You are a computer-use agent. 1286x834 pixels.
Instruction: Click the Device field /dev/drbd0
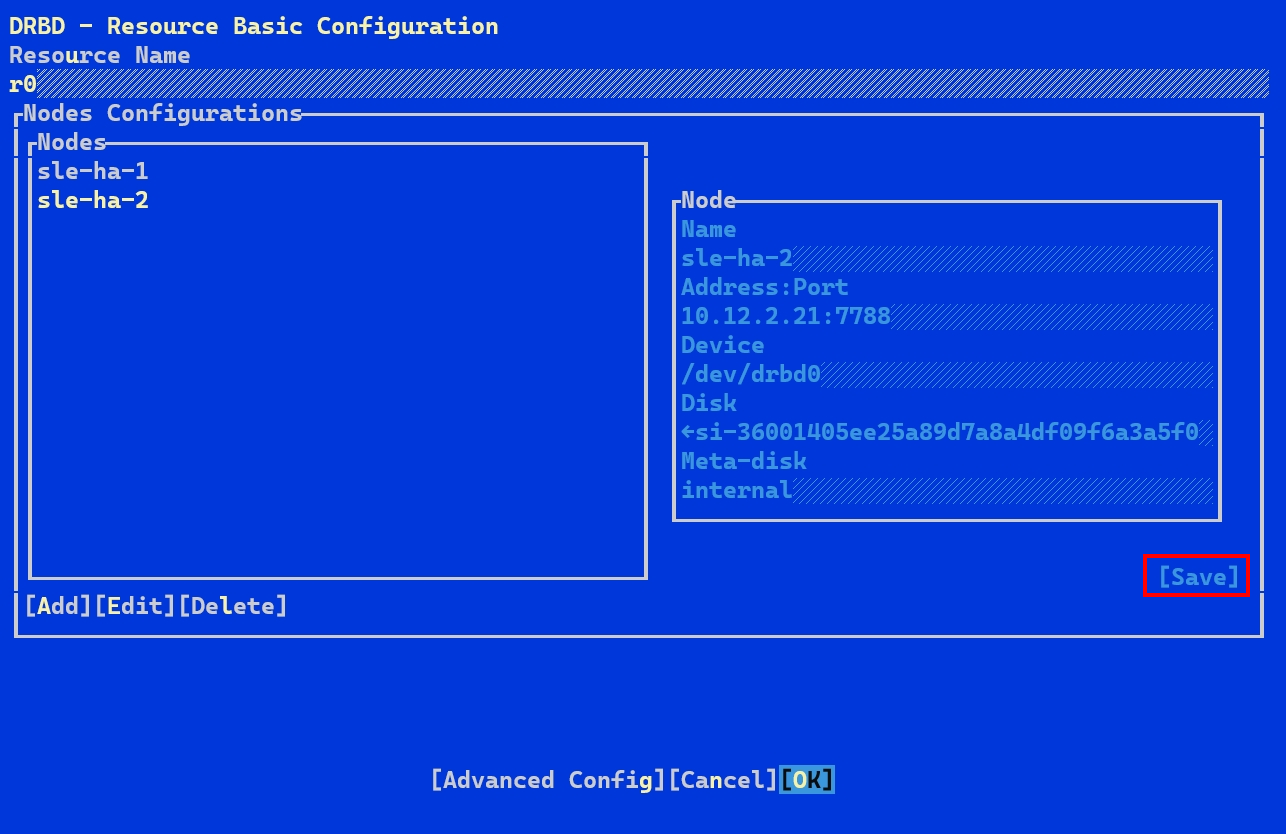click(x=947, y=375)
